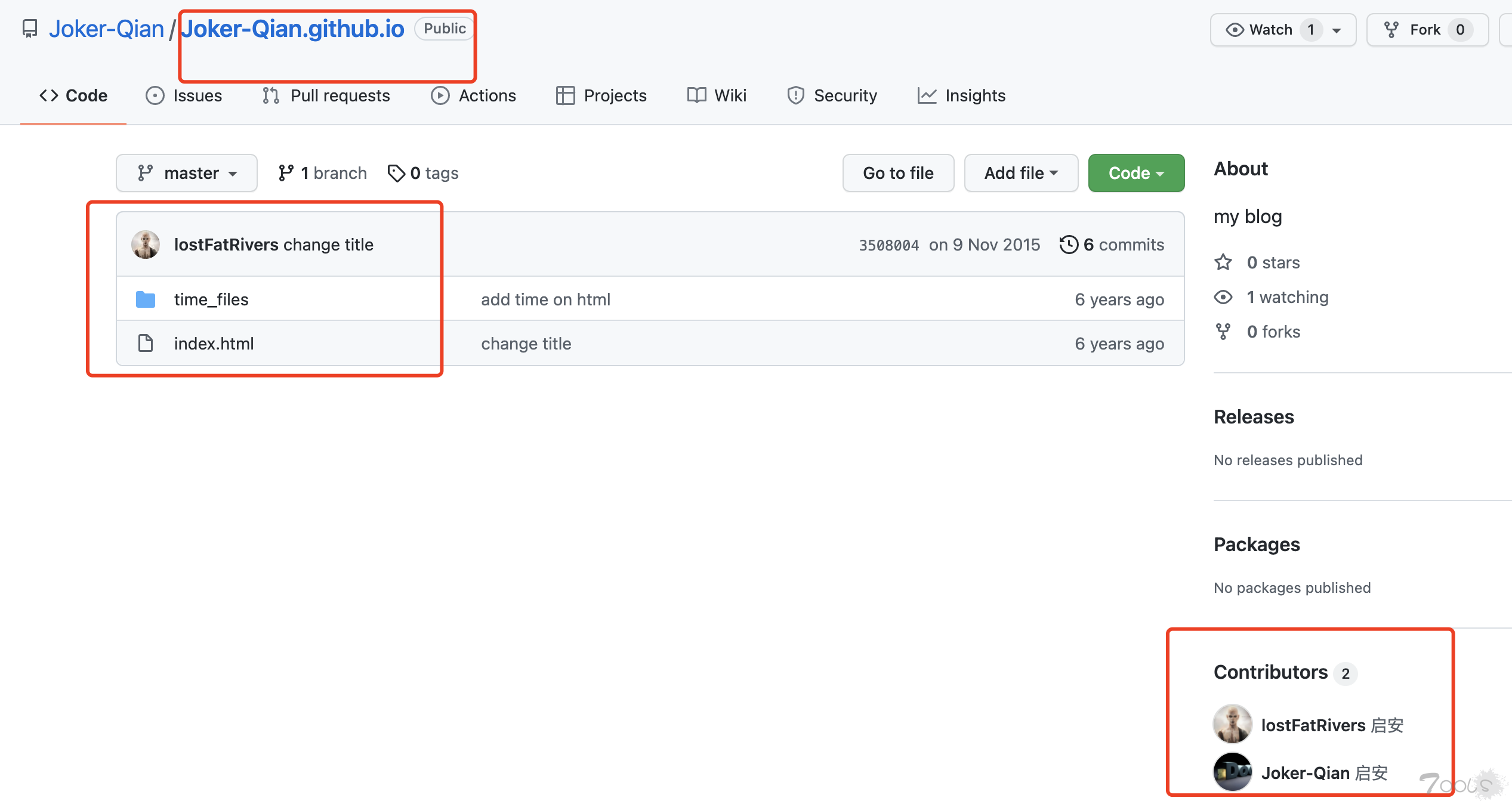The height and width of the screenshot is (804, 1512).
Task: Click the eye icon beside 1 watching
Action: (x=1223, y=297)
